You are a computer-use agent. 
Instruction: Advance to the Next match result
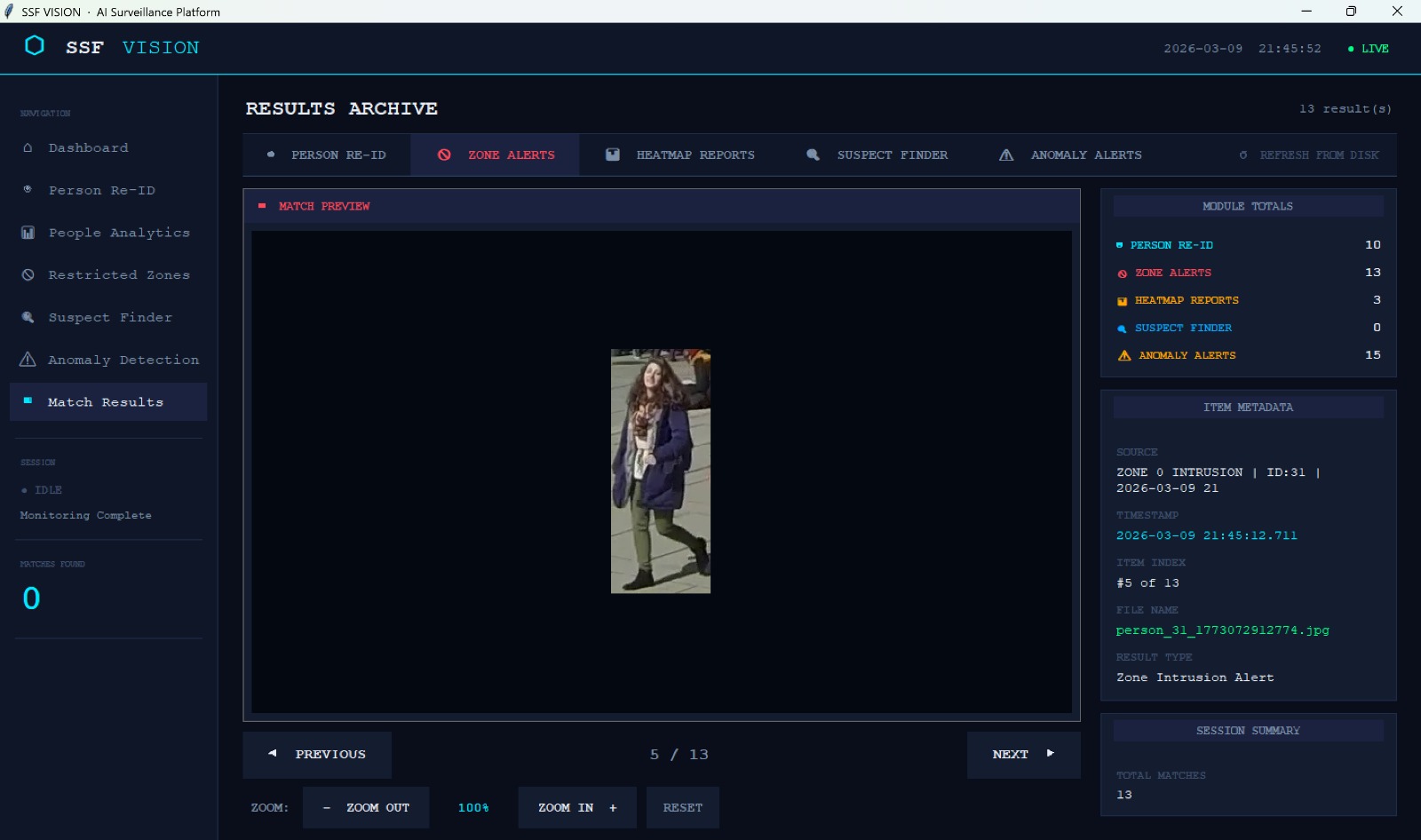pos(1023,754)
